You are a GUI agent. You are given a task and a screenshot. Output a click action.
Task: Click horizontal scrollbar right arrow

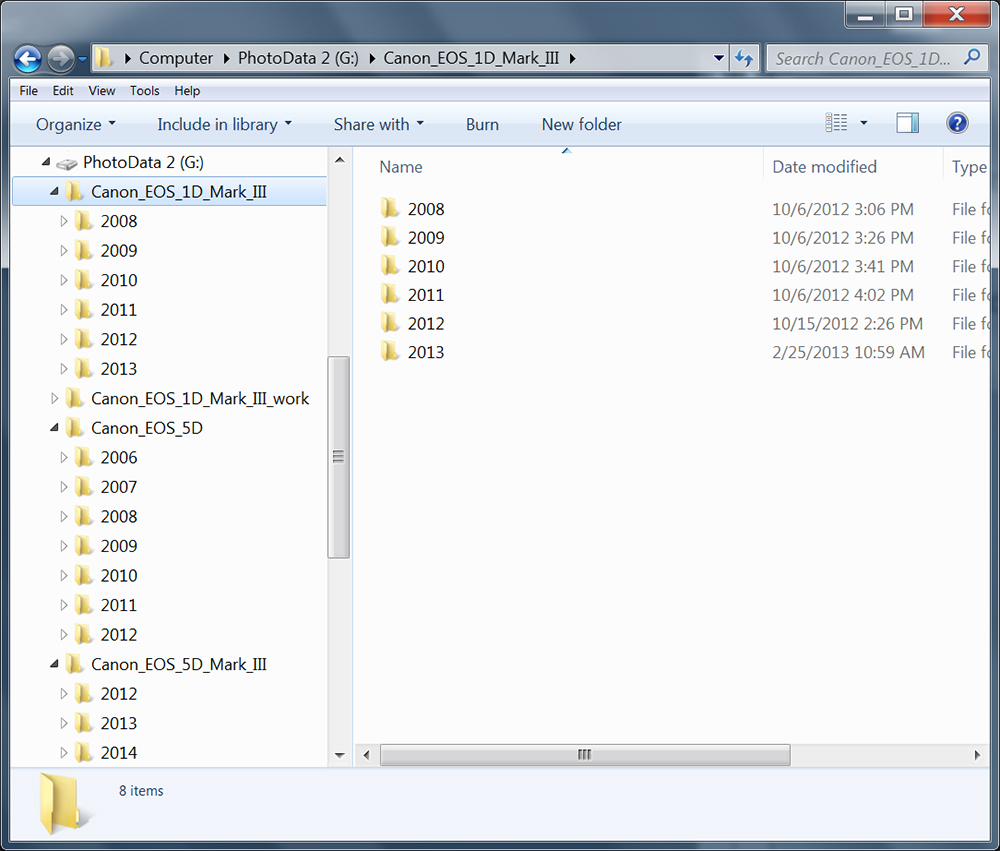click(x=978, y=755)
